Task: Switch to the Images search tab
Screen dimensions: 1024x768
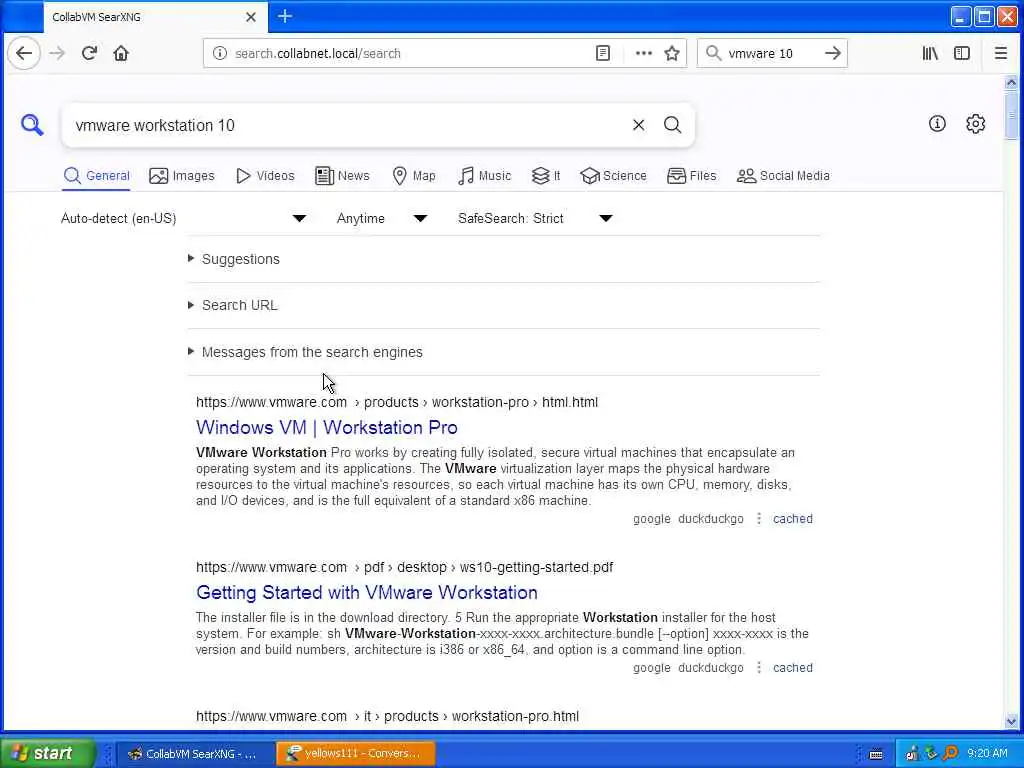Action: click(x=182, y=176)
